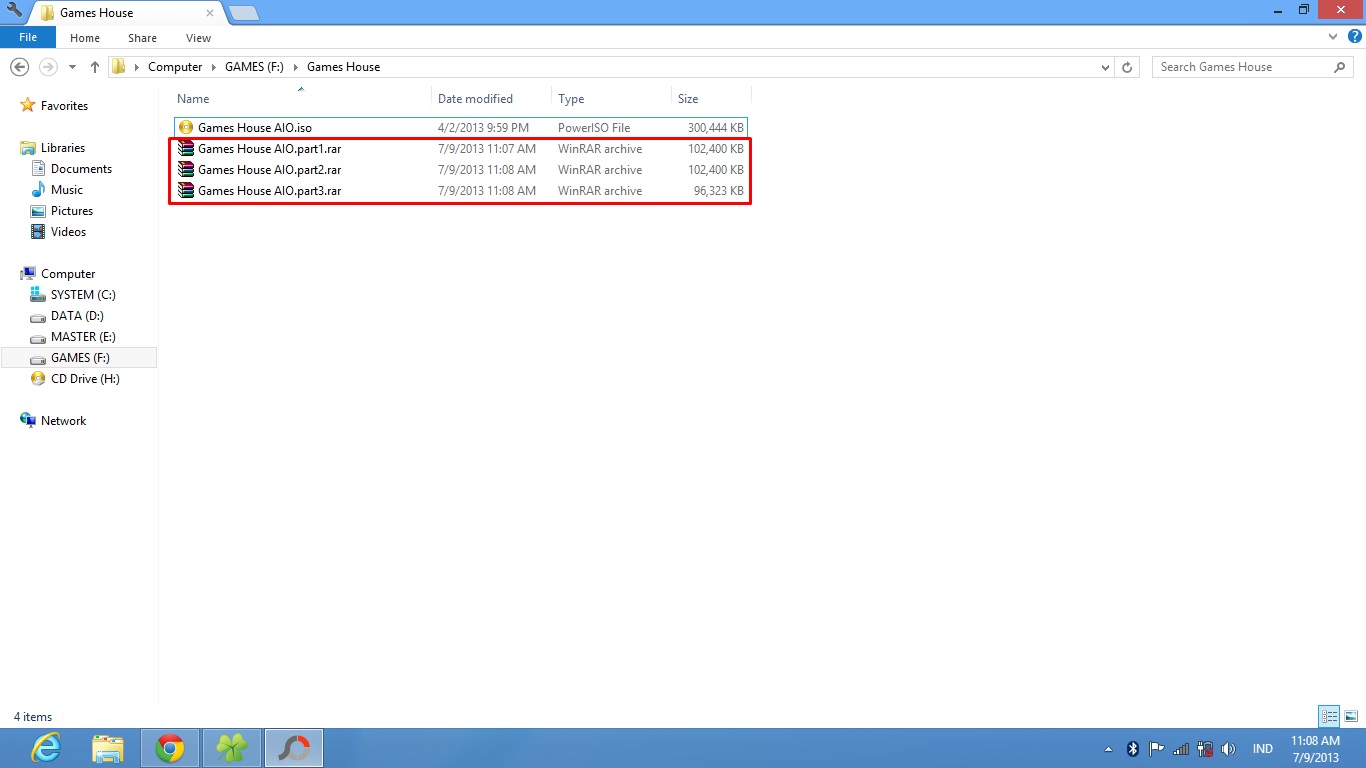Viewport: 1366px width, 768px height.
Task: Switch to Details view layout button
Action: pos(1329,716)
